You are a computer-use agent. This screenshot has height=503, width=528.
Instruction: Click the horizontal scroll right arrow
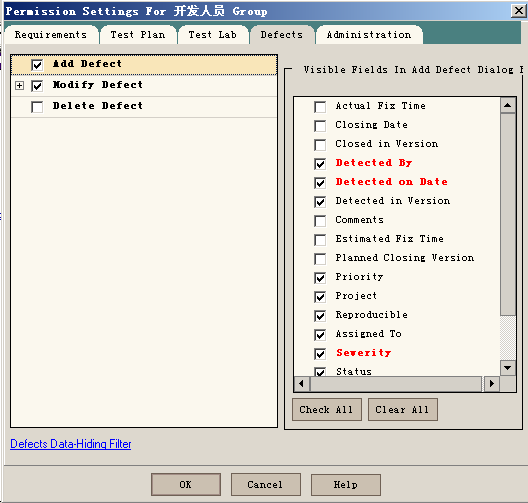492,383
